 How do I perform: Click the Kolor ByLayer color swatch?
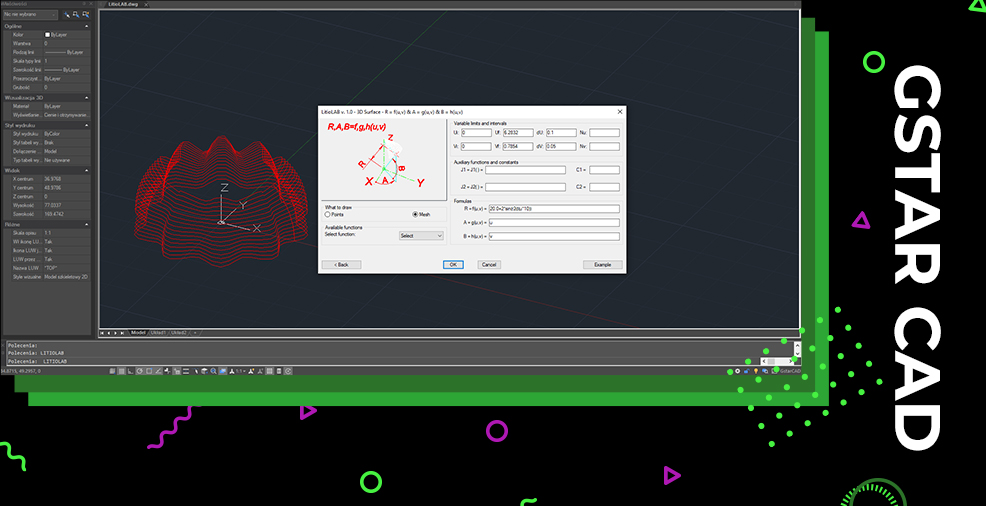[47, 35]
